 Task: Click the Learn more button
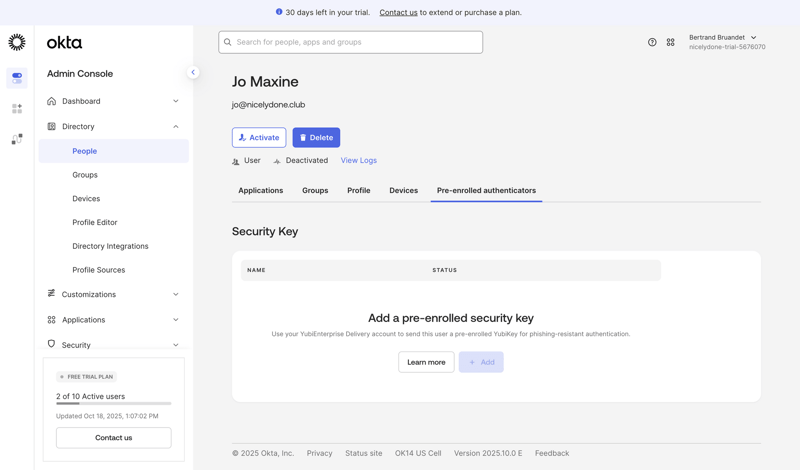coord(426,362)
